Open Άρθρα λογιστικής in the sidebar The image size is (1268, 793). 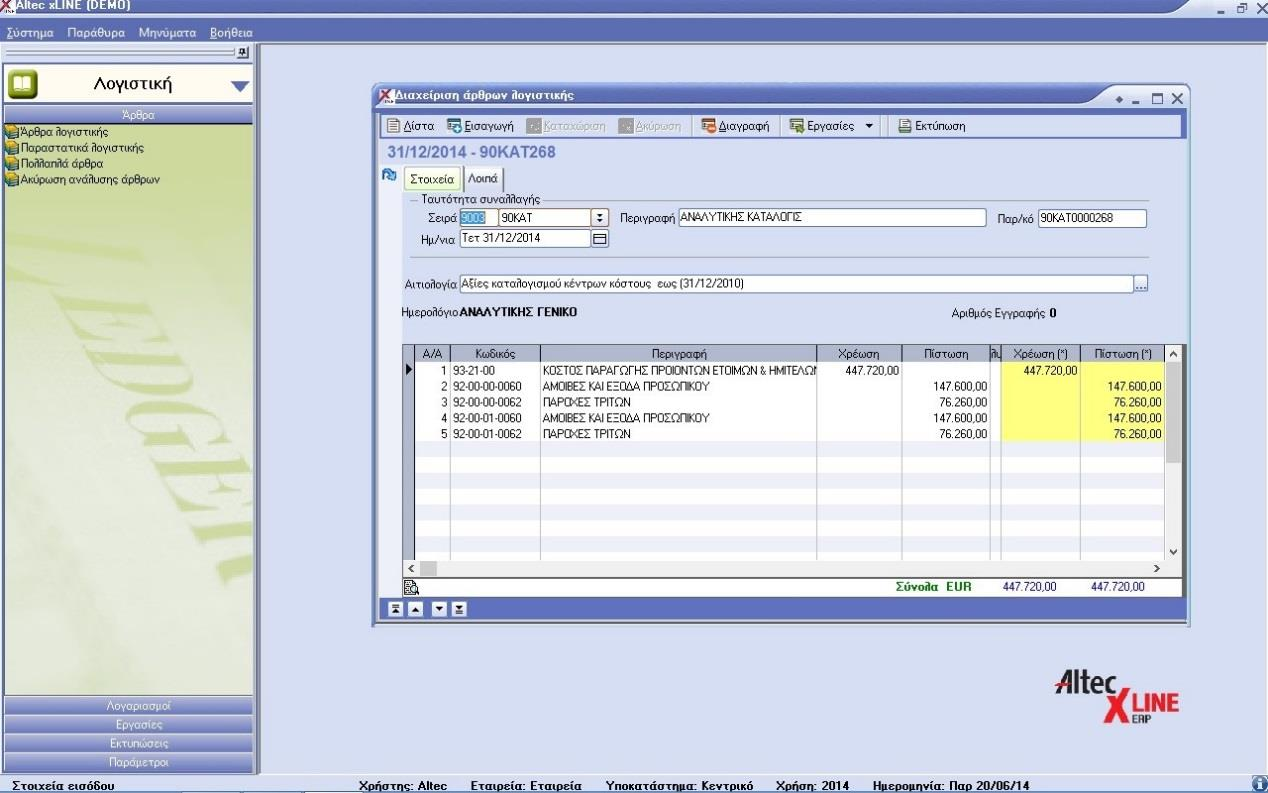pos(56,131)
